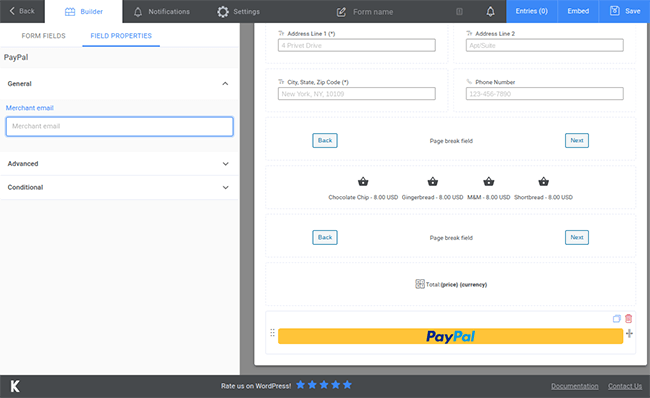
Task: Duplicate the PayPal field
Action: click(616, 319)
